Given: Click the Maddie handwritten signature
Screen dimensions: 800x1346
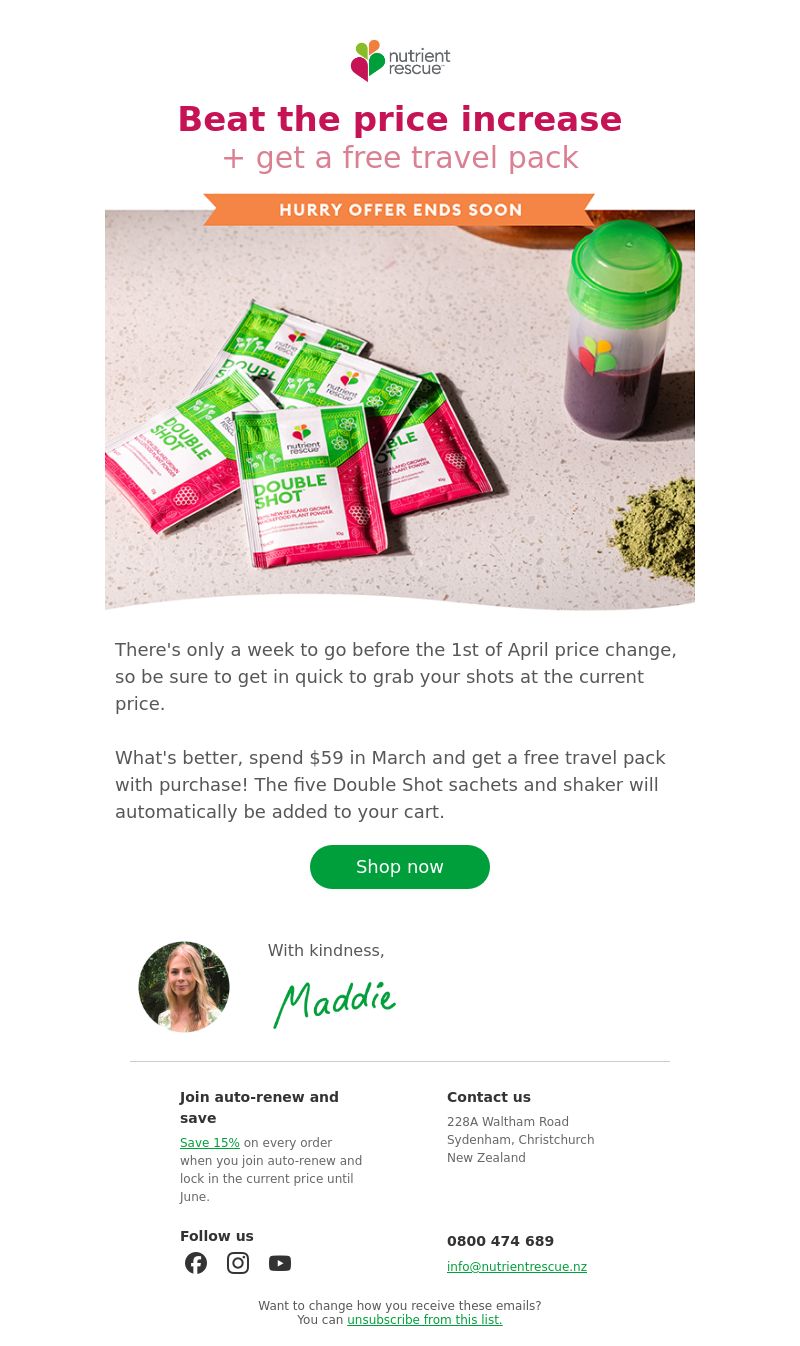Looking at the screenshot, I should coord(335,1003).
